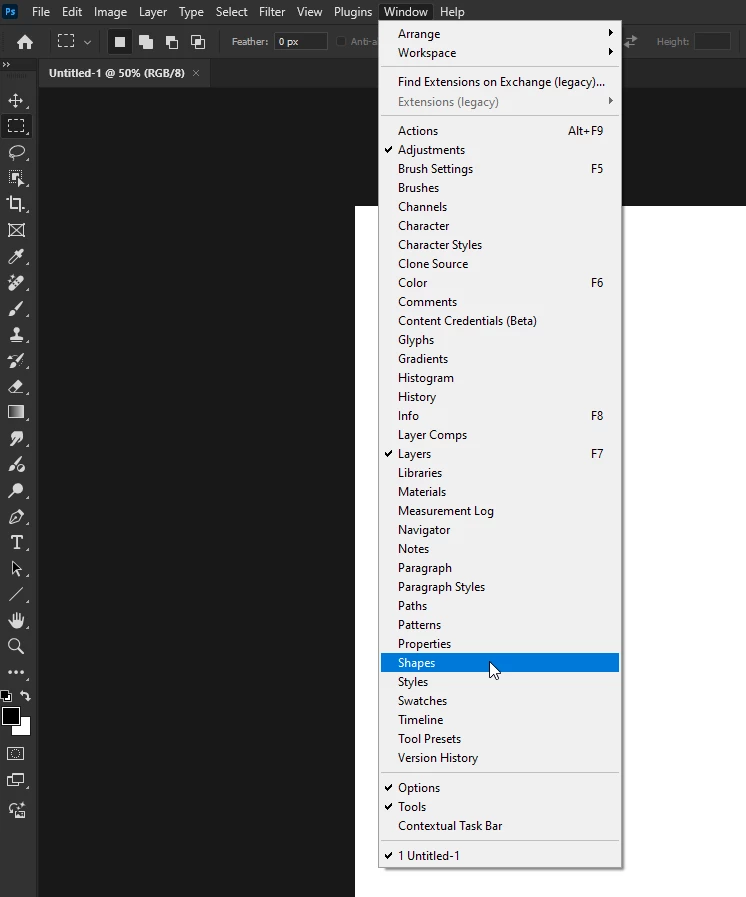This screenshot has height=897, width=746.
Task: Open Find Extensions on Exchange (legacy)
Action: click(x=500, y=82)
